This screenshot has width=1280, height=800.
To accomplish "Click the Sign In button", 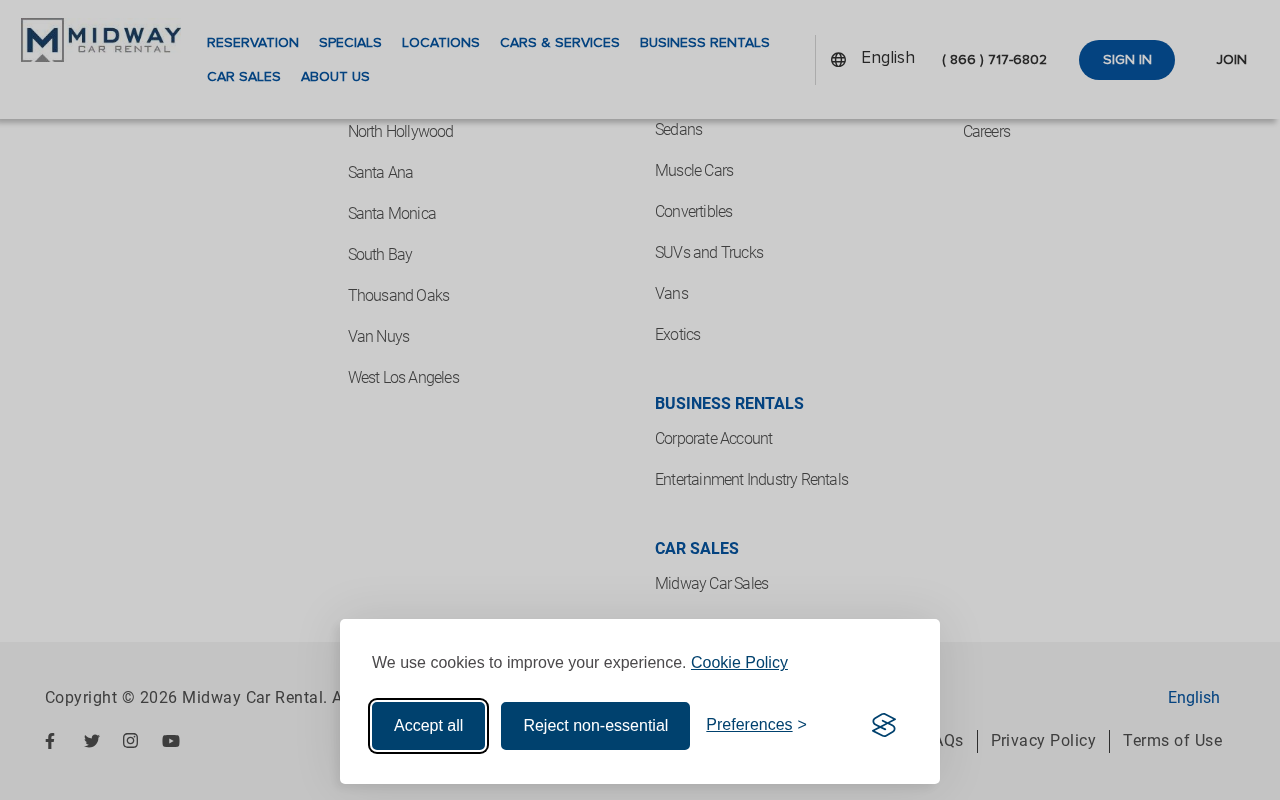I will (1127, 60).
